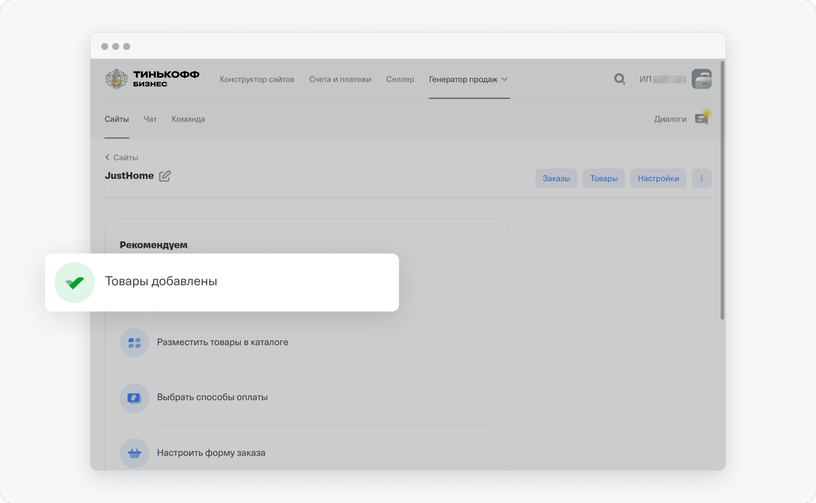The width and height of the screenshot is (816, 503).
Task: Click the ruble payment methods icon
Action: (x=134, y=398)
